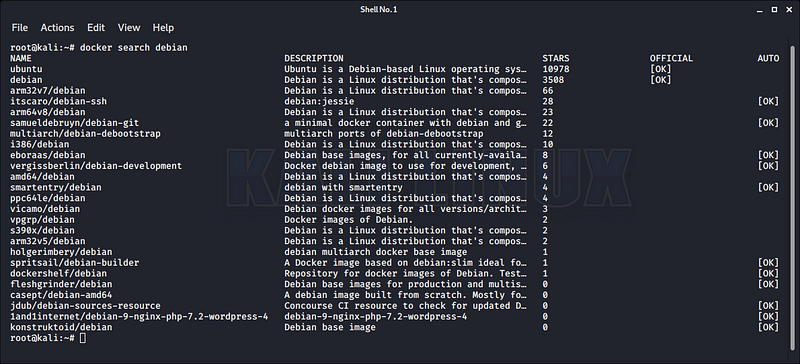Screen dimensions: 800x364
Task: Click 's390x/debian' image name
Action: (42, 230)
